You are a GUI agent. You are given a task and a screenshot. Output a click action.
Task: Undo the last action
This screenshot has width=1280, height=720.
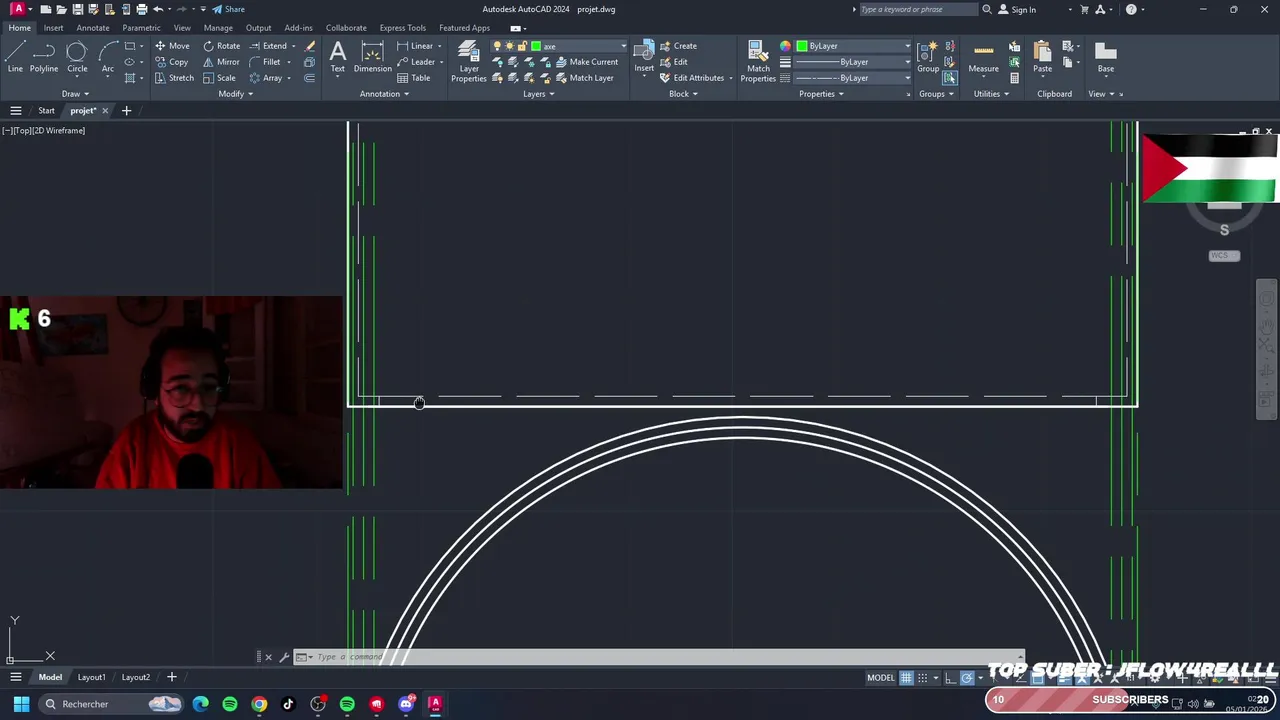pyautogui.click(x=158, y=9)
